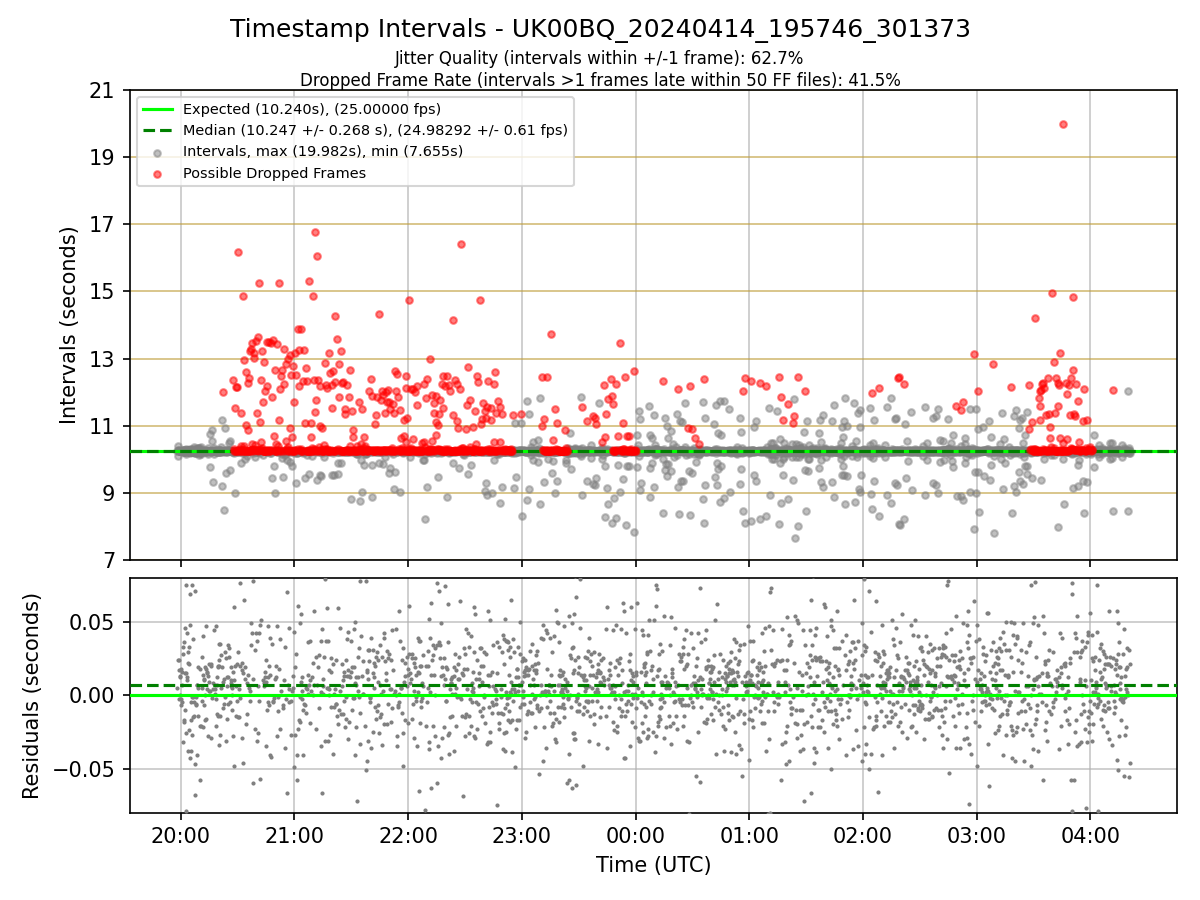Click the red dot legend marker
The height and width of the screenshot is (900, 1200).
point(160,173)
